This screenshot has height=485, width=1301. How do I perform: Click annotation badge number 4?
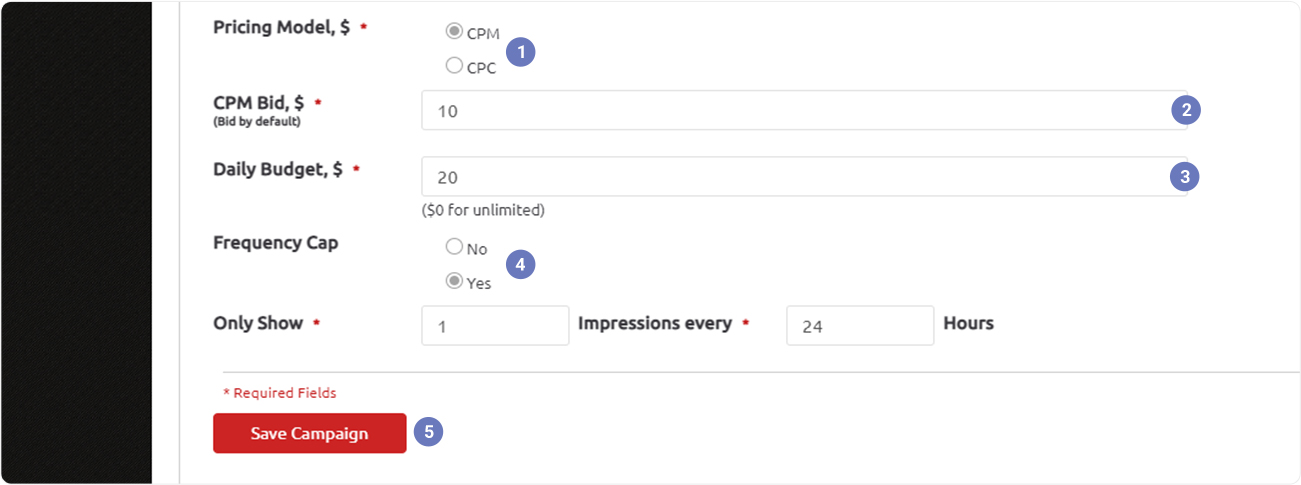521,264
